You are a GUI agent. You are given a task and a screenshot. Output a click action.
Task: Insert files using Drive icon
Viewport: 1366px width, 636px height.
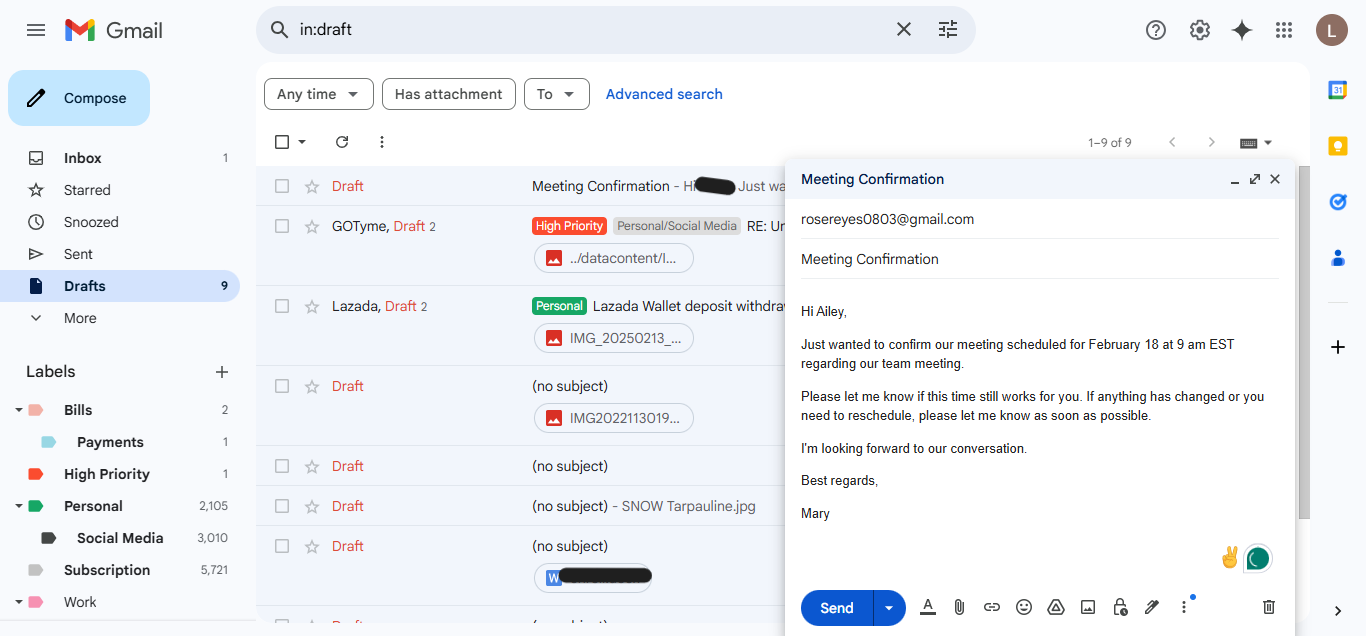point(1055,607)
